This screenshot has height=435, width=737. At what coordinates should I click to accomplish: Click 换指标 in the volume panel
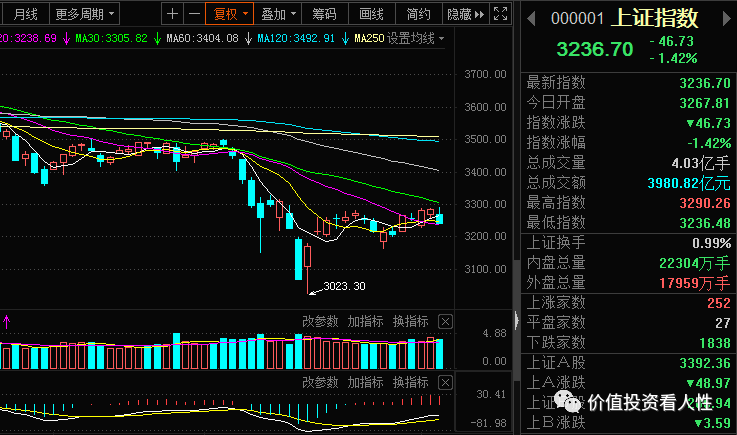tap(410, 322)
